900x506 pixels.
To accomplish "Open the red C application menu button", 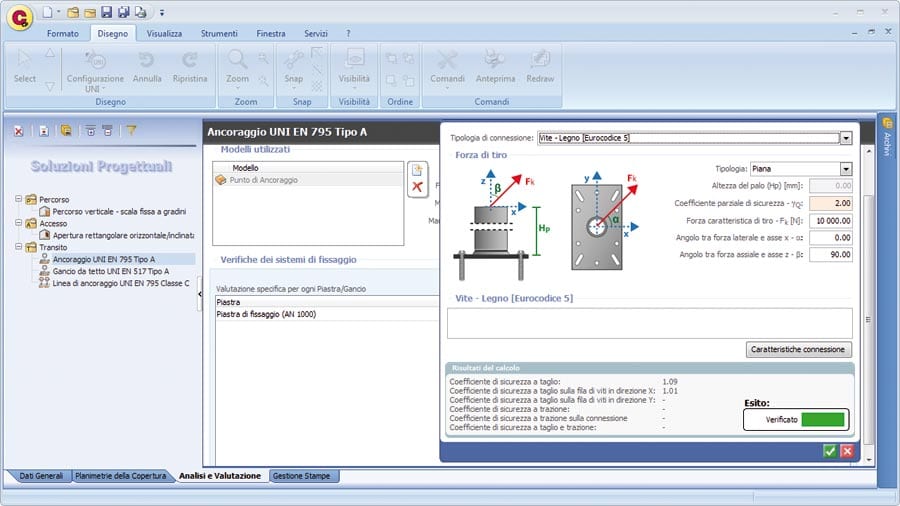I will [x=20, y=18].
